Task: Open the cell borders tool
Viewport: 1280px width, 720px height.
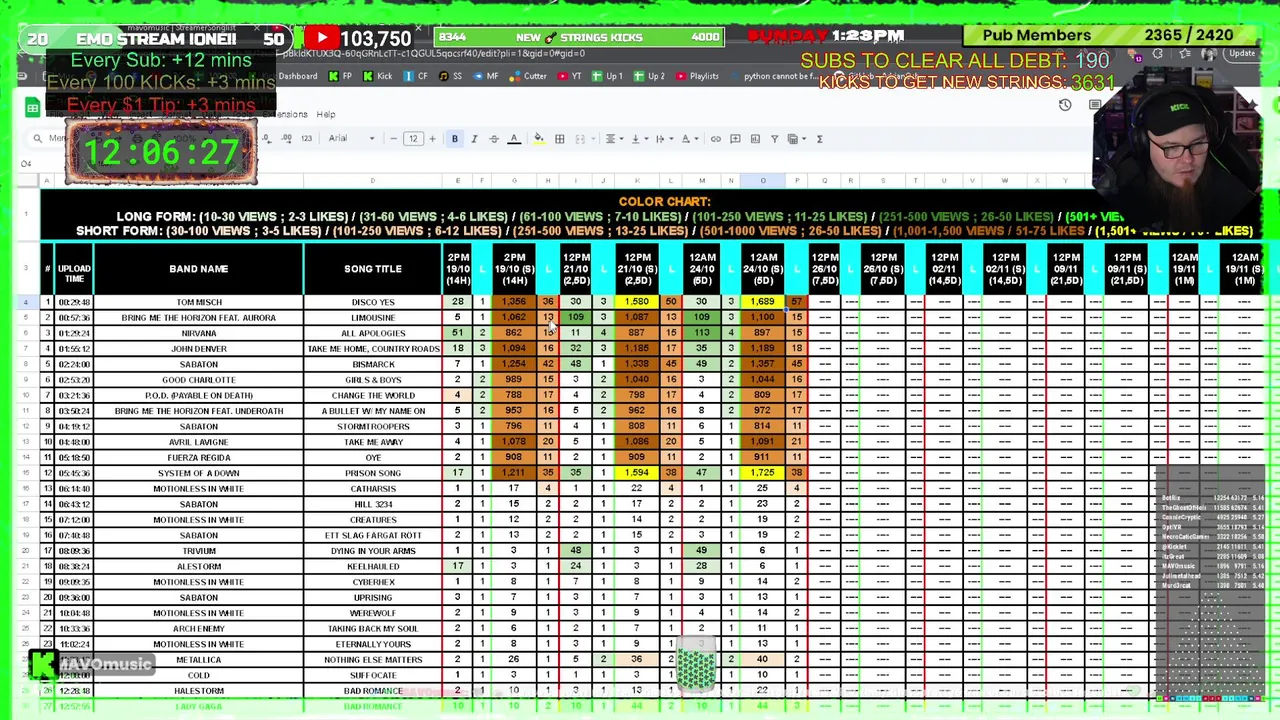Action: pyautogui.click(x=560, y=139)
